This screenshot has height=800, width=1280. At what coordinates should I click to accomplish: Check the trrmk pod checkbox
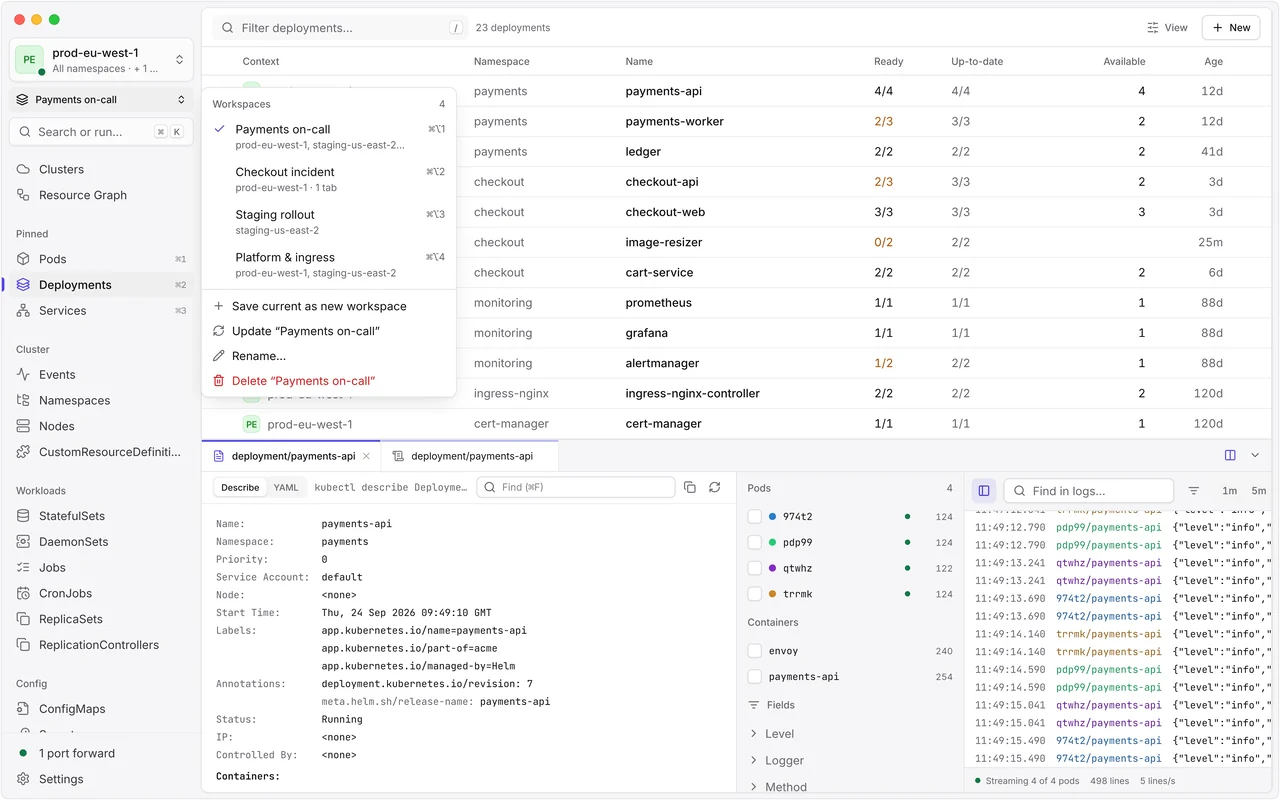click(x=755, y=594)
